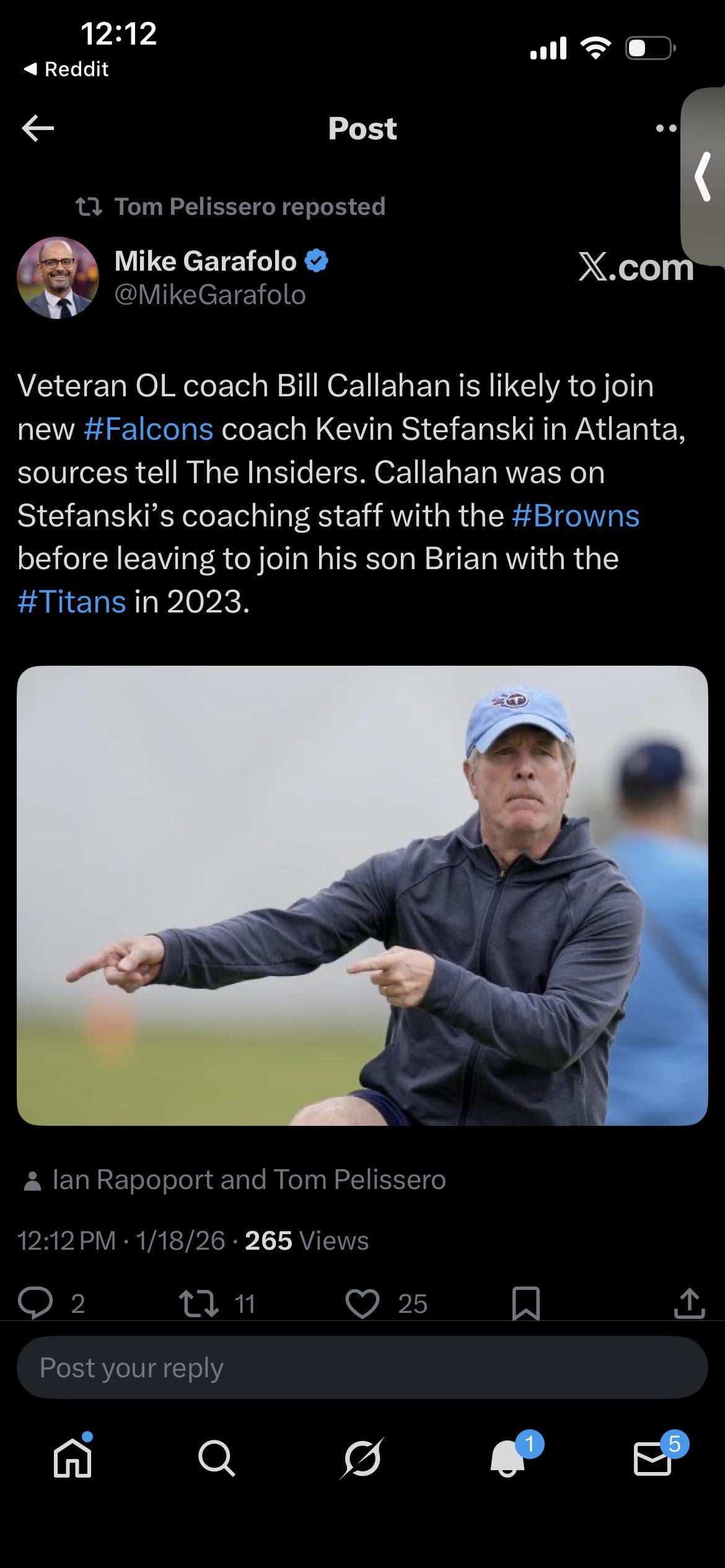Like the post with heart icon
This screenshot has width=725, height=1568.
[x=362, y=1303]
